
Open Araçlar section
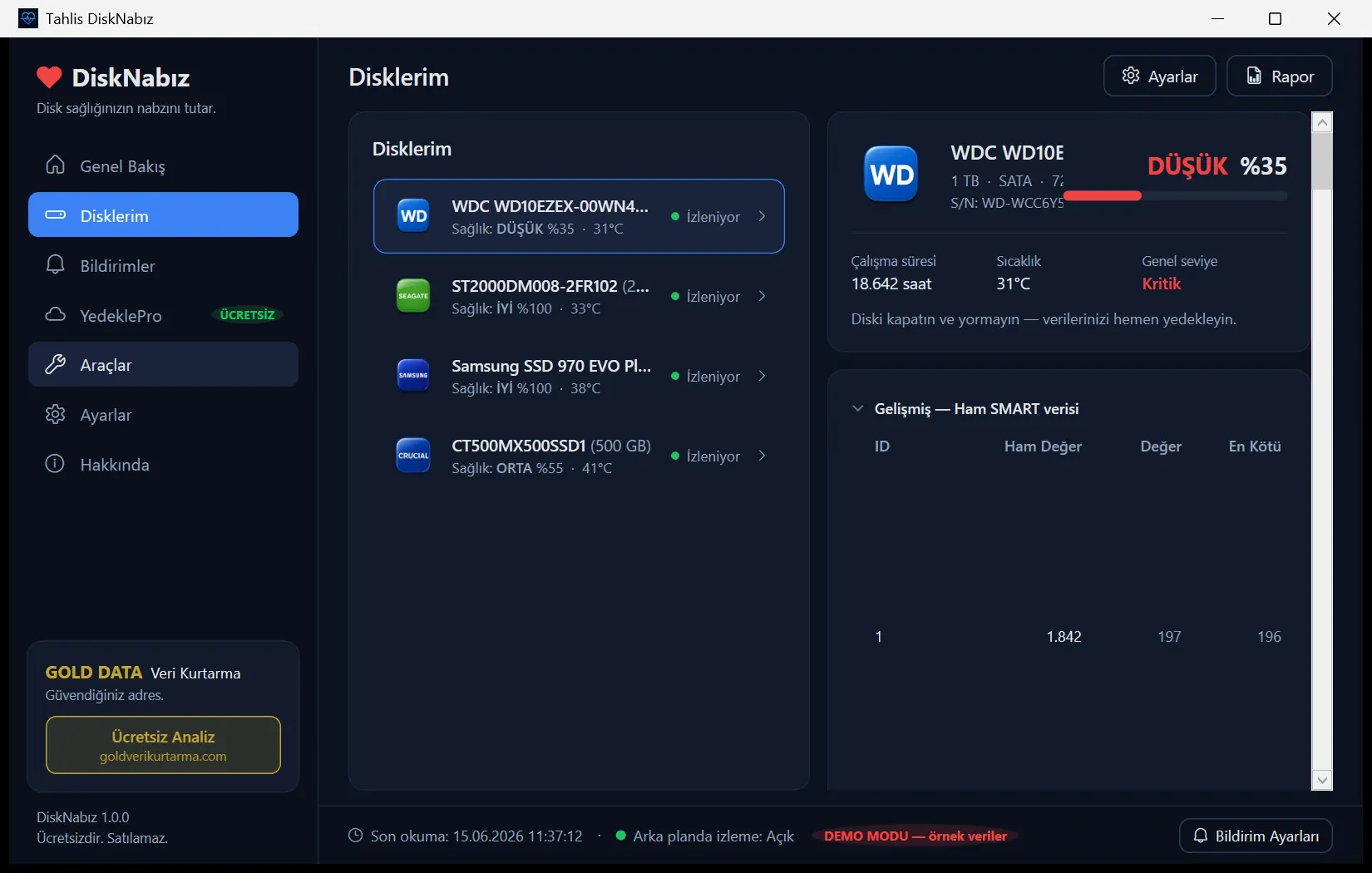[163, 364]
